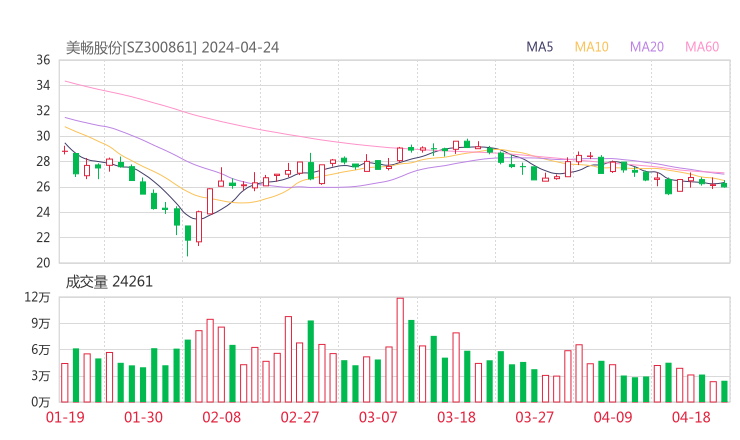The width and height of the screenshot is (740, 440).
Task: Click the 01-30 date axis label
Action: (143, 417)
